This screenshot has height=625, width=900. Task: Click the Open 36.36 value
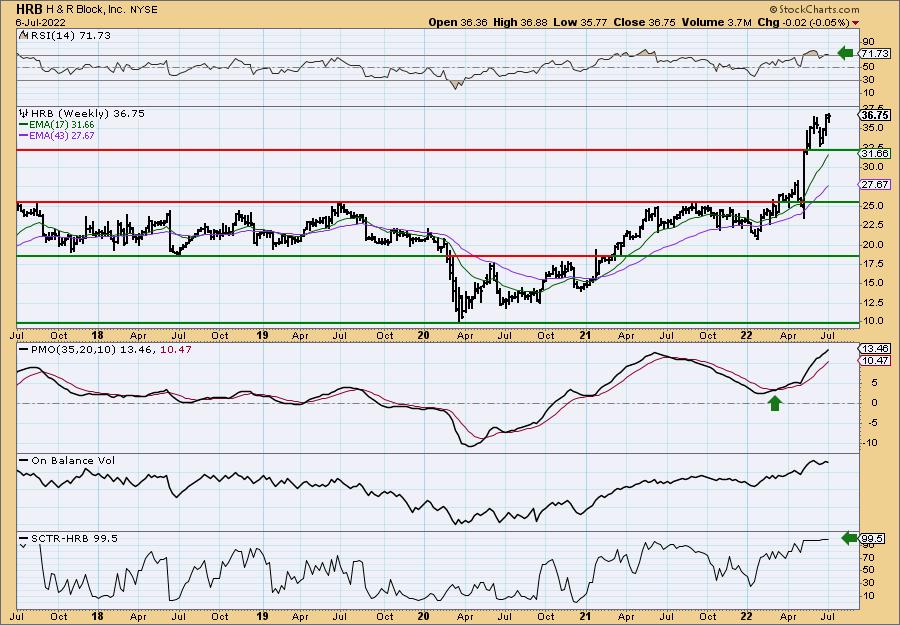click(x=459, y=22)
